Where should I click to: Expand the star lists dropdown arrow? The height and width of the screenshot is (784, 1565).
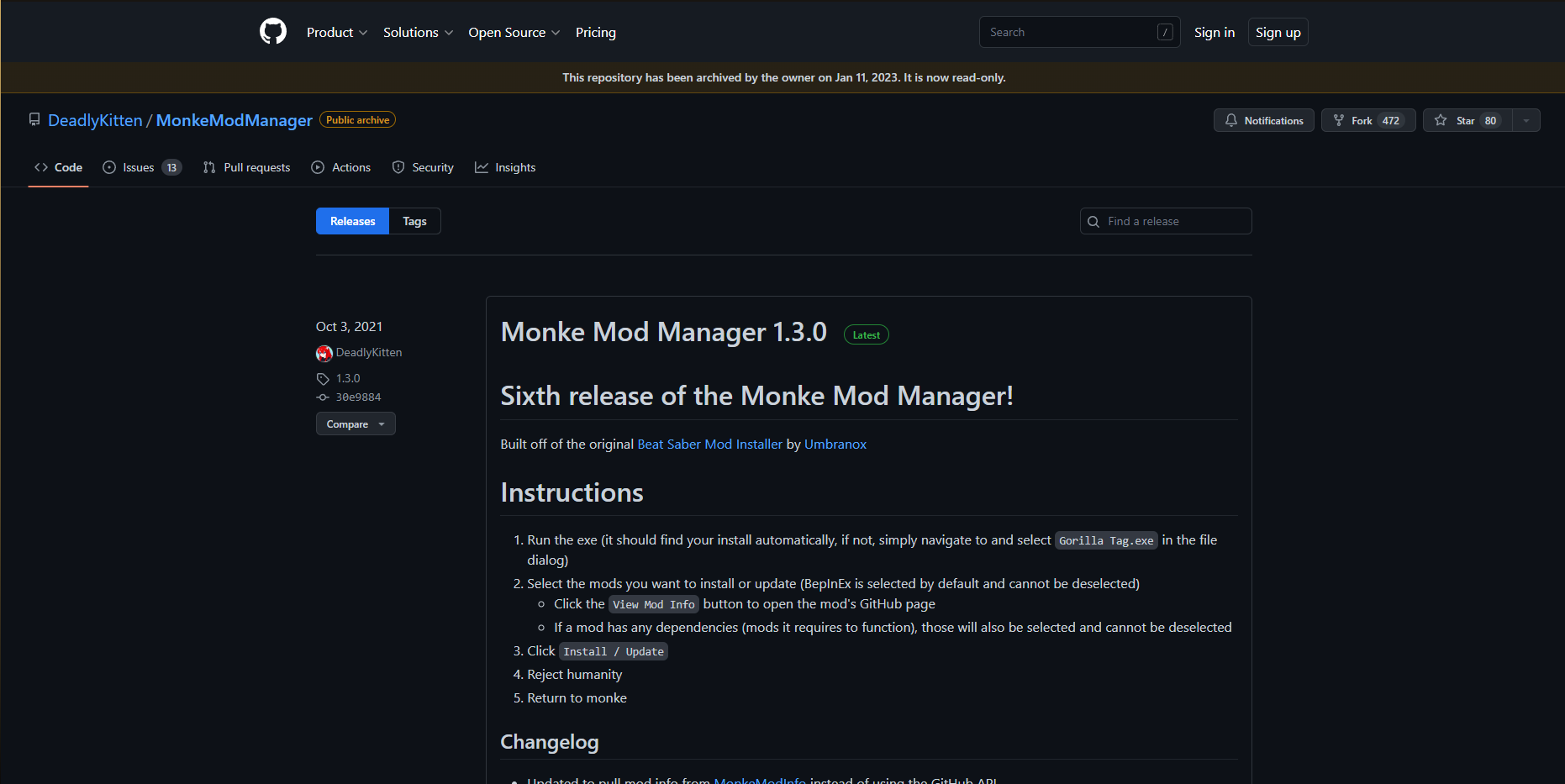1526,120
